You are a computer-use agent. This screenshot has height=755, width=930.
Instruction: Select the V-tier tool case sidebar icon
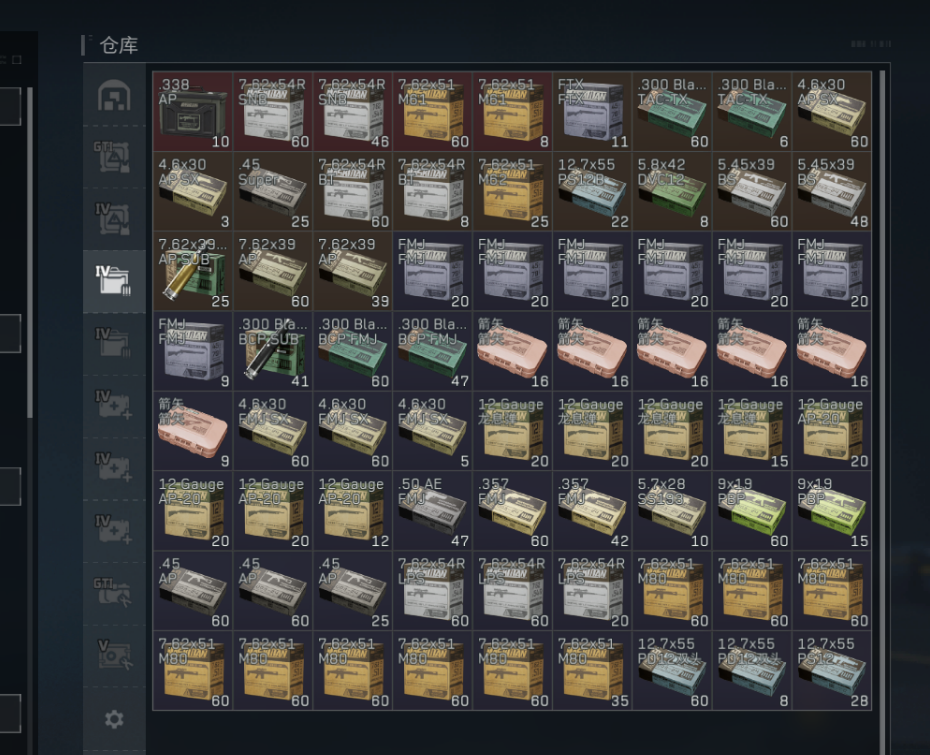click(x=114, y=655)
